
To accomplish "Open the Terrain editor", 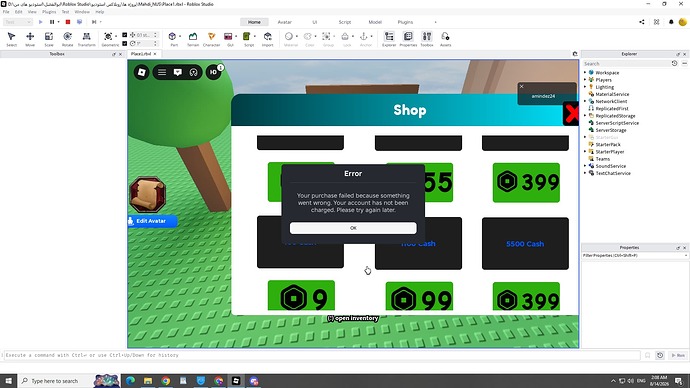I will click(193, 39).
